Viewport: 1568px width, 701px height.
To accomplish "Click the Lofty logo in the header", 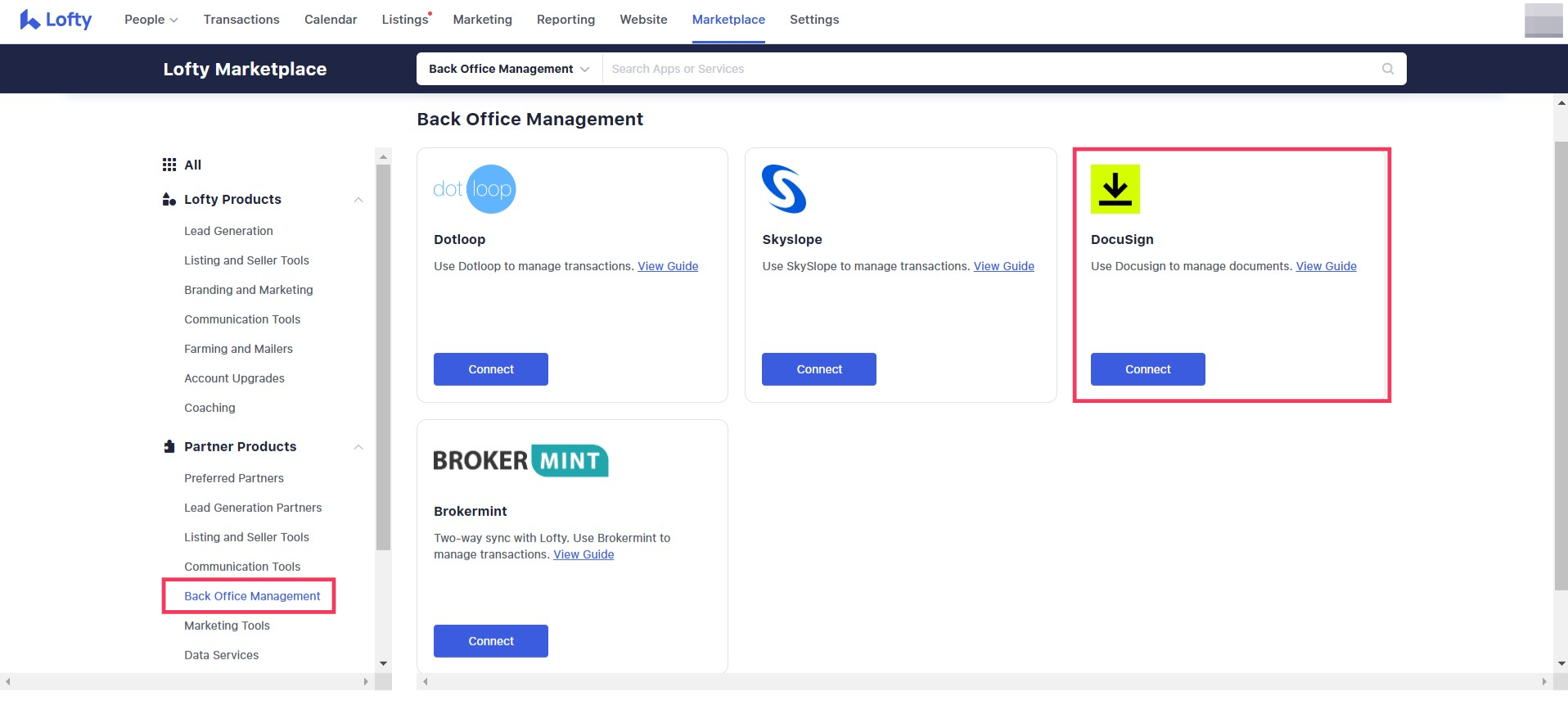I will (x=56, y=20).
